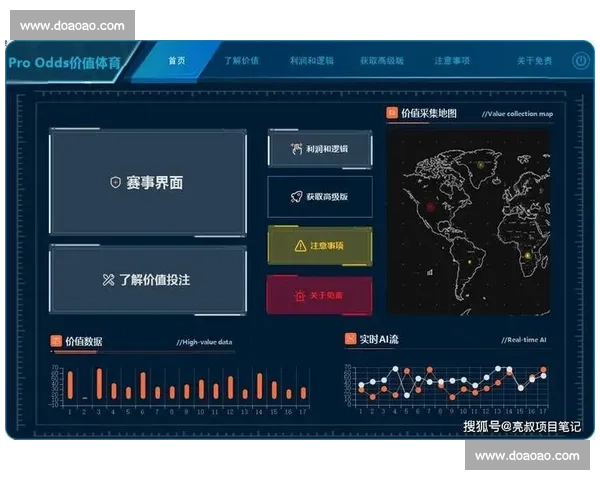Click the orange icon beside 价值数据
600x480 pixels.
[56, 341]
